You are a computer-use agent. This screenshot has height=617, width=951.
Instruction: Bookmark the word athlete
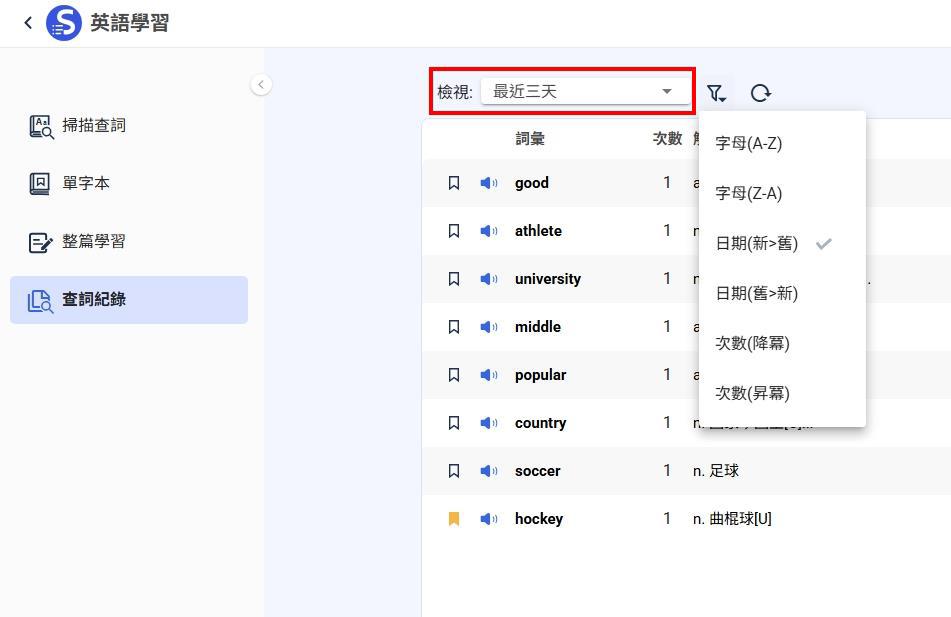454,231
